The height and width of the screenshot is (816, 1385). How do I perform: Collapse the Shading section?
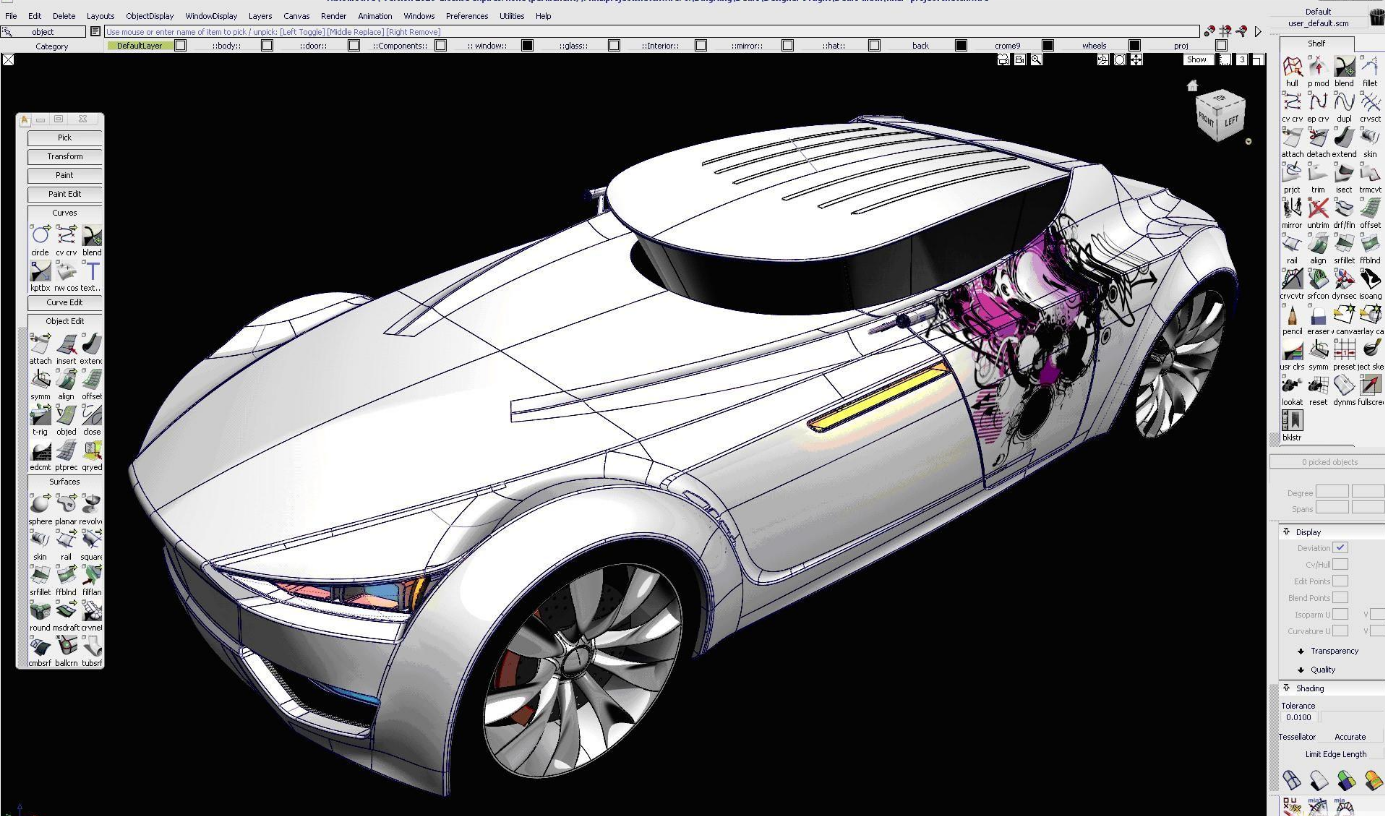pyautogui.click(x=1287, y=688)
